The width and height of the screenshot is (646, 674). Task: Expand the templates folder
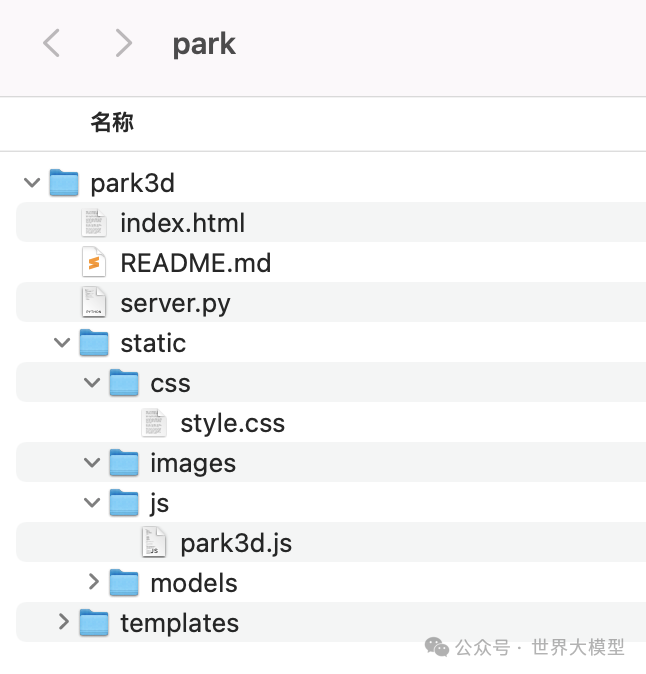(64, 622)
